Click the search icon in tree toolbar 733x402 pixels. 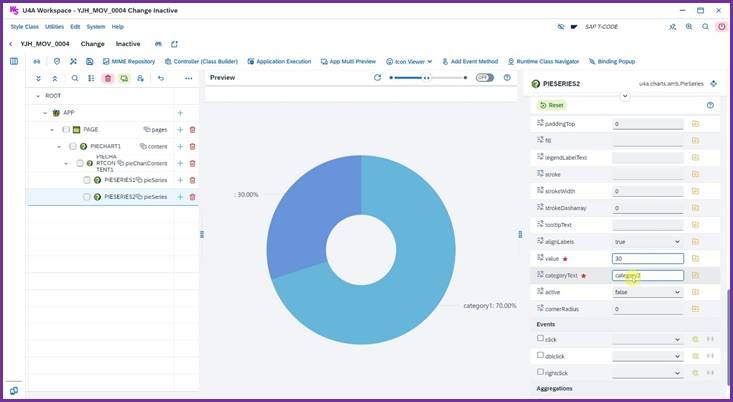pos(75,79)
